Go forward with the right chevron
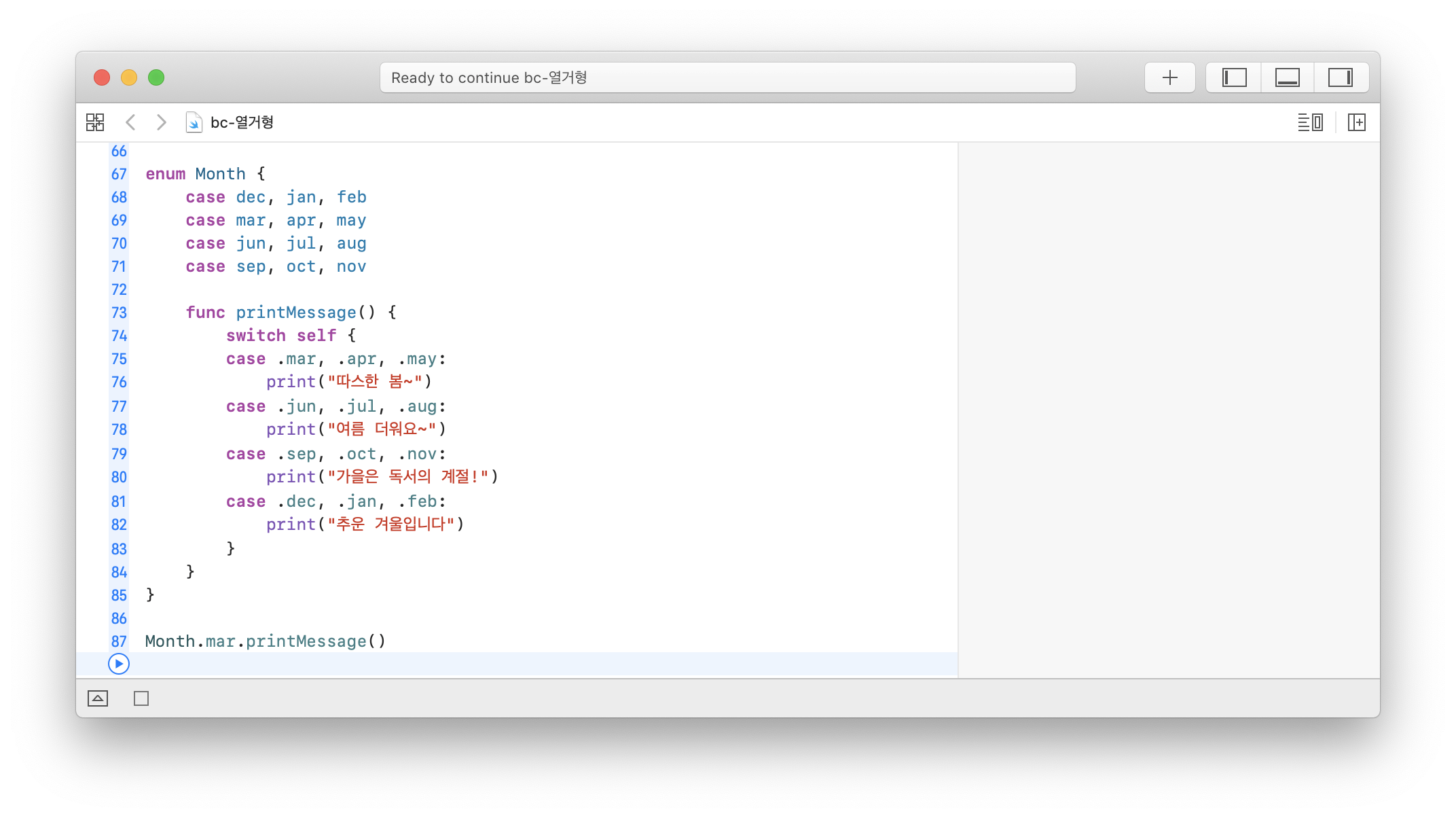1456x818 pixels. 161,122
